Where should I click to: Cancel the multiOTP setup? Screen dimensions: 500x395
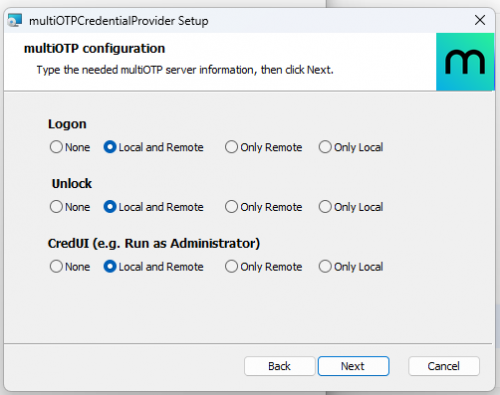(x=444, y=366)
